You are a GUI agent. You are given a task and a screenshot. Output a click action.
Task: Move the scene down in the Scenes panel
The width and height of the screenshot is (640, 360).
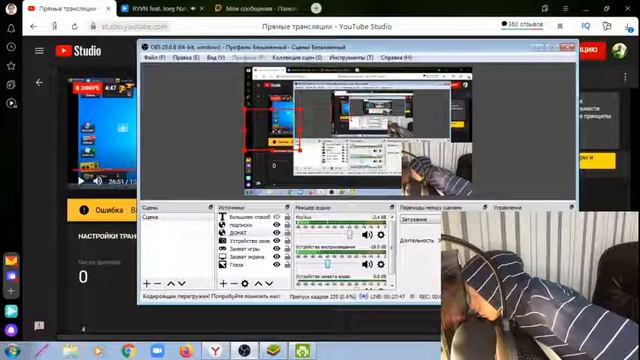[x=182, y=283]
